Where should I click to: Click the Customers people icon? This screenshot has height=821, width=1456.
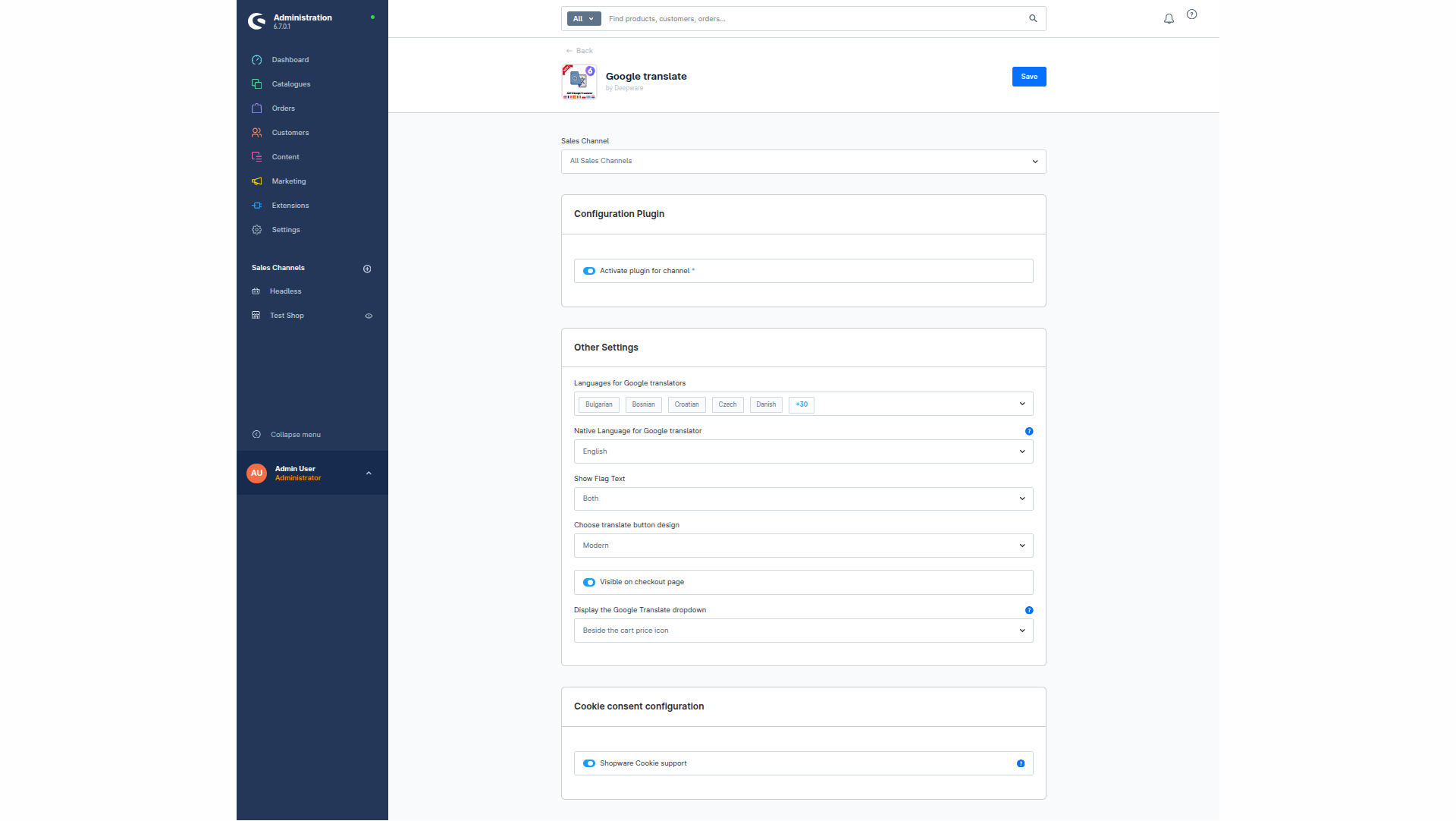256,133
